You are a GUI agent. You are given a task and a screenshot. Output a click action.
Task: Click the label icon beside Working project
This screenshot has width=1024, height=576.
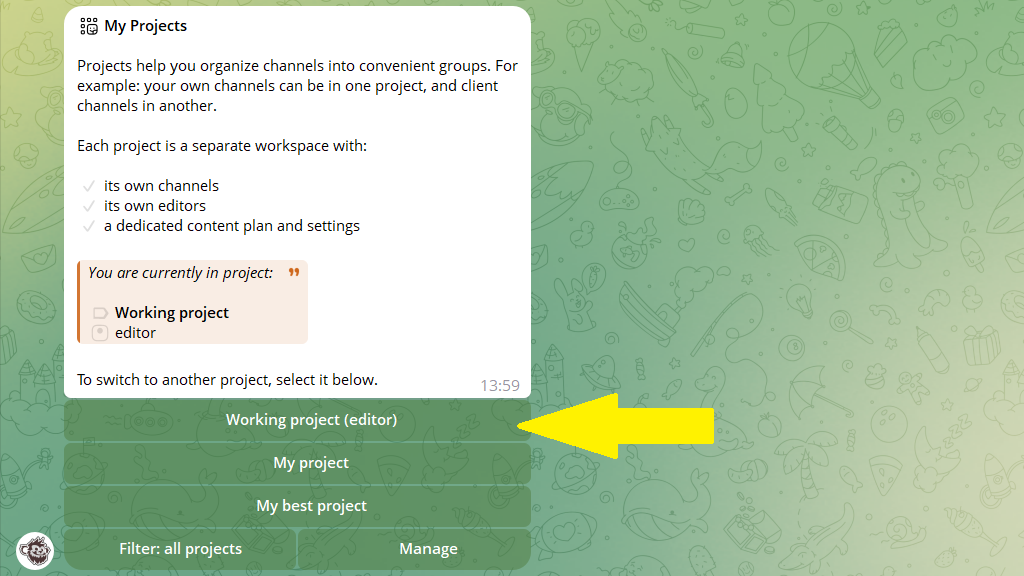(100, 313)
